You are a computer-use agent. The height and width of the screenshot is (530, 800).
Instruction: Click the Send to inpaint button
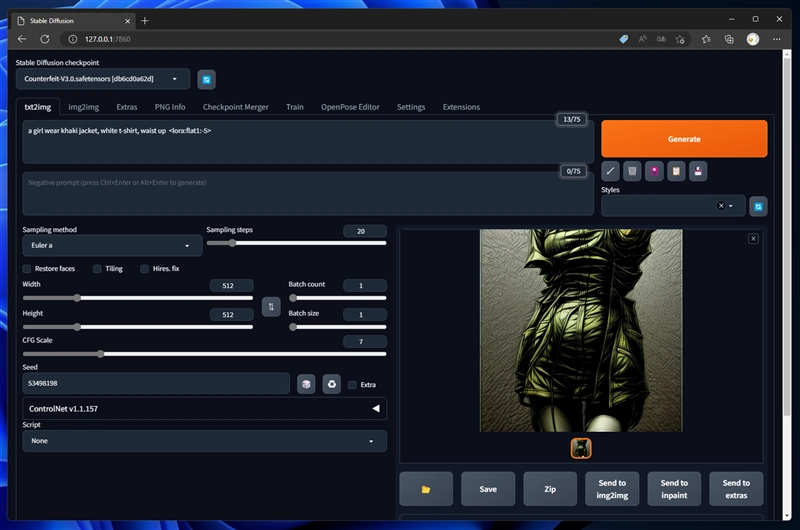coord(674,489)
